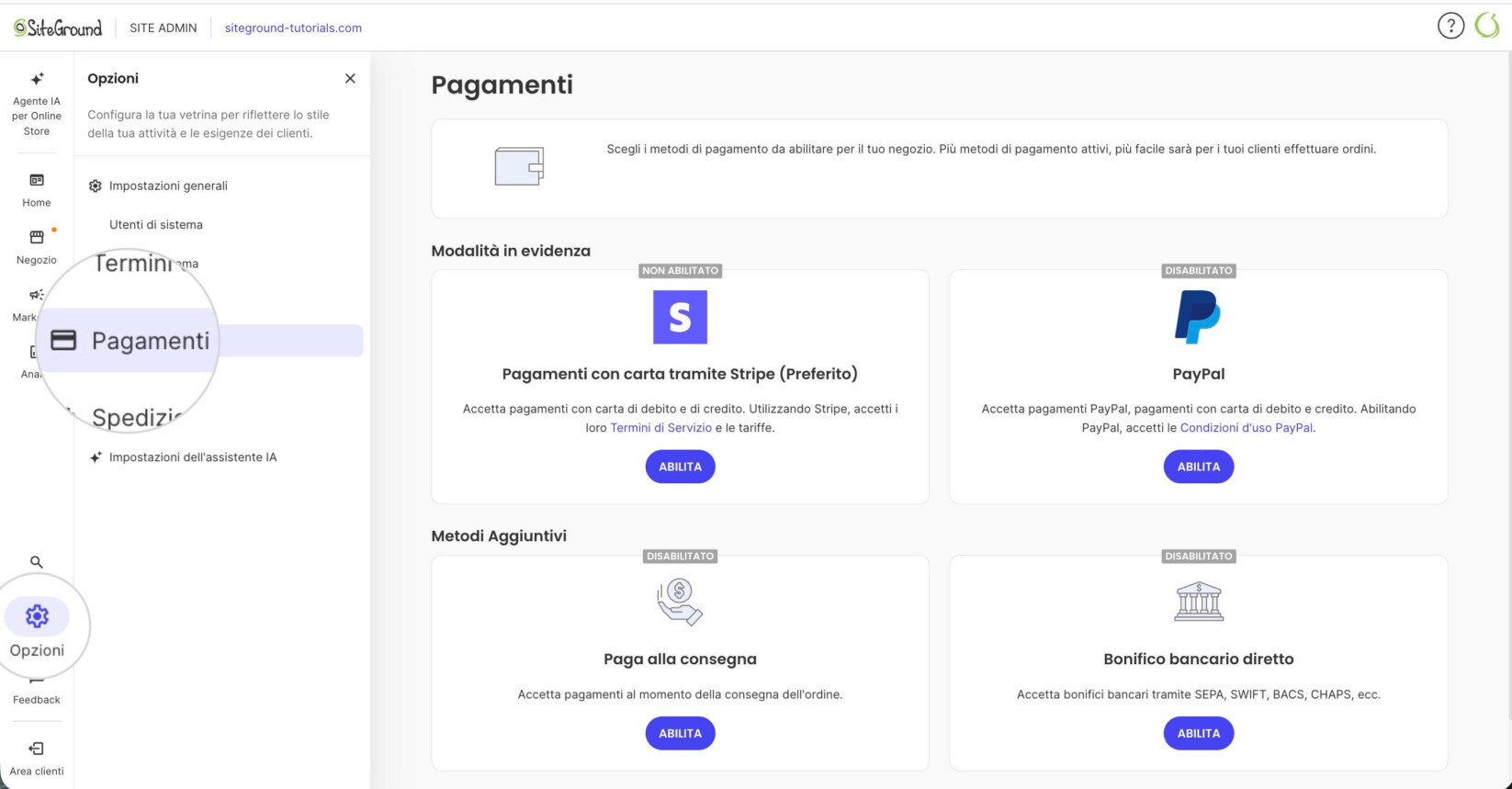Click the Opzioni gear icon
Image resolution: width=1512 pixels, height=789 pixels.
[x=37, y=616]
